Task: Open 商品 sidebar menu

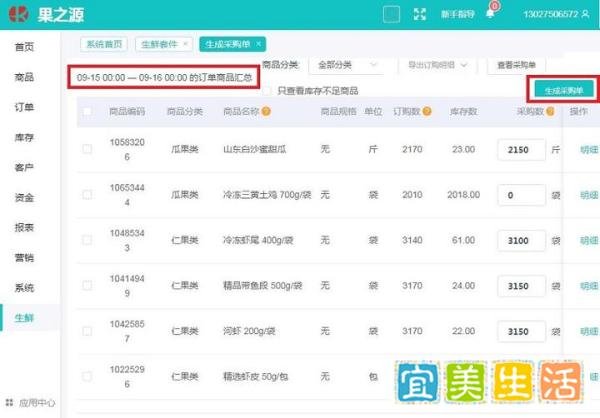Action: coord(24,77)
